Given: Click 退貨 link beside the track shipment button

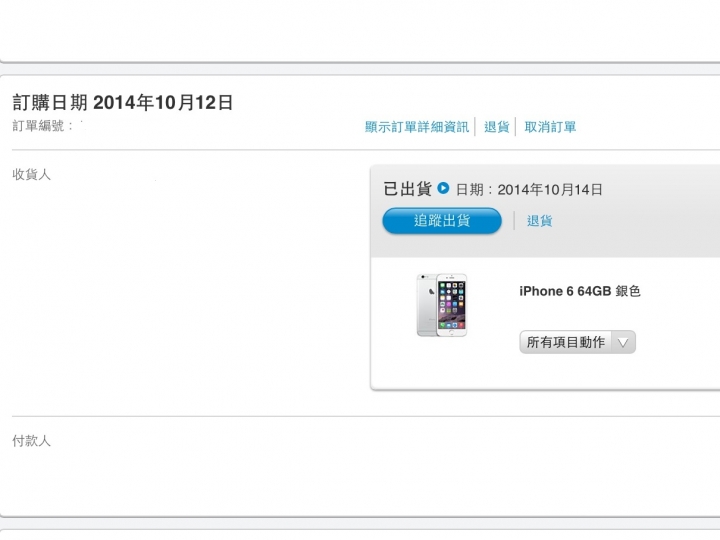Looking at the screenshot, I should point(540,221).
